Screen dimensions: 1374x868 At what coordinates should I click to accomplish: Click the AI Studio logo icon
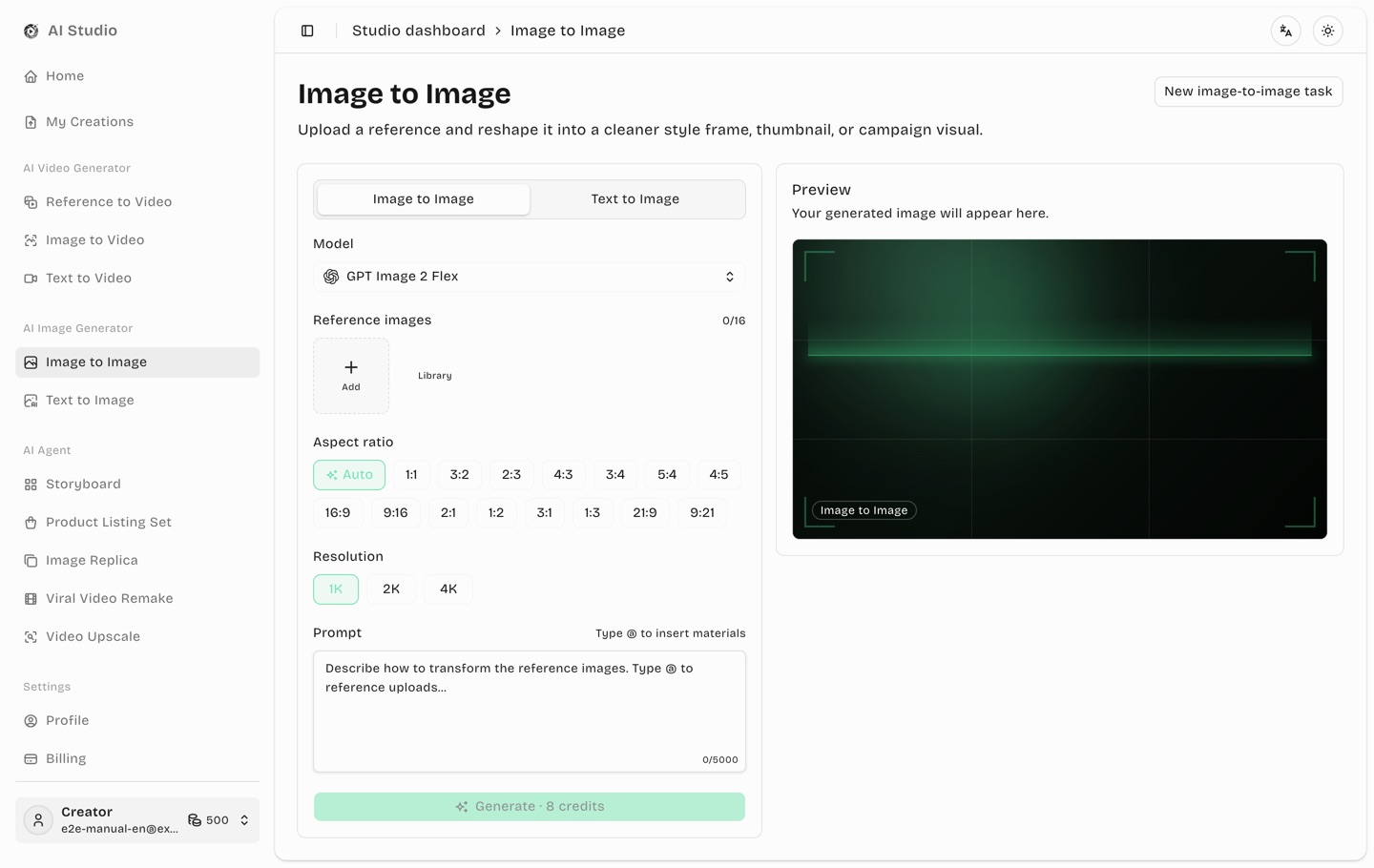coord(31,31)
